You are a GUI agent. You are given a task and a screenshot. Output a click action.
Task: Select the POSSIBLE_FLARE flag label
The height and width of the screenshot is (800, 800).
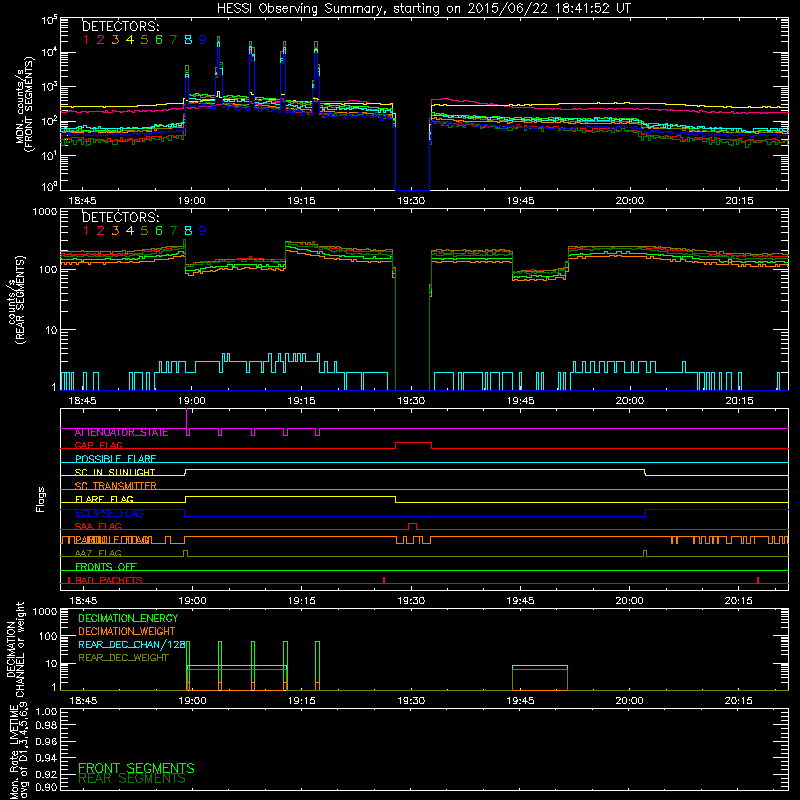[x=115, y=459]
